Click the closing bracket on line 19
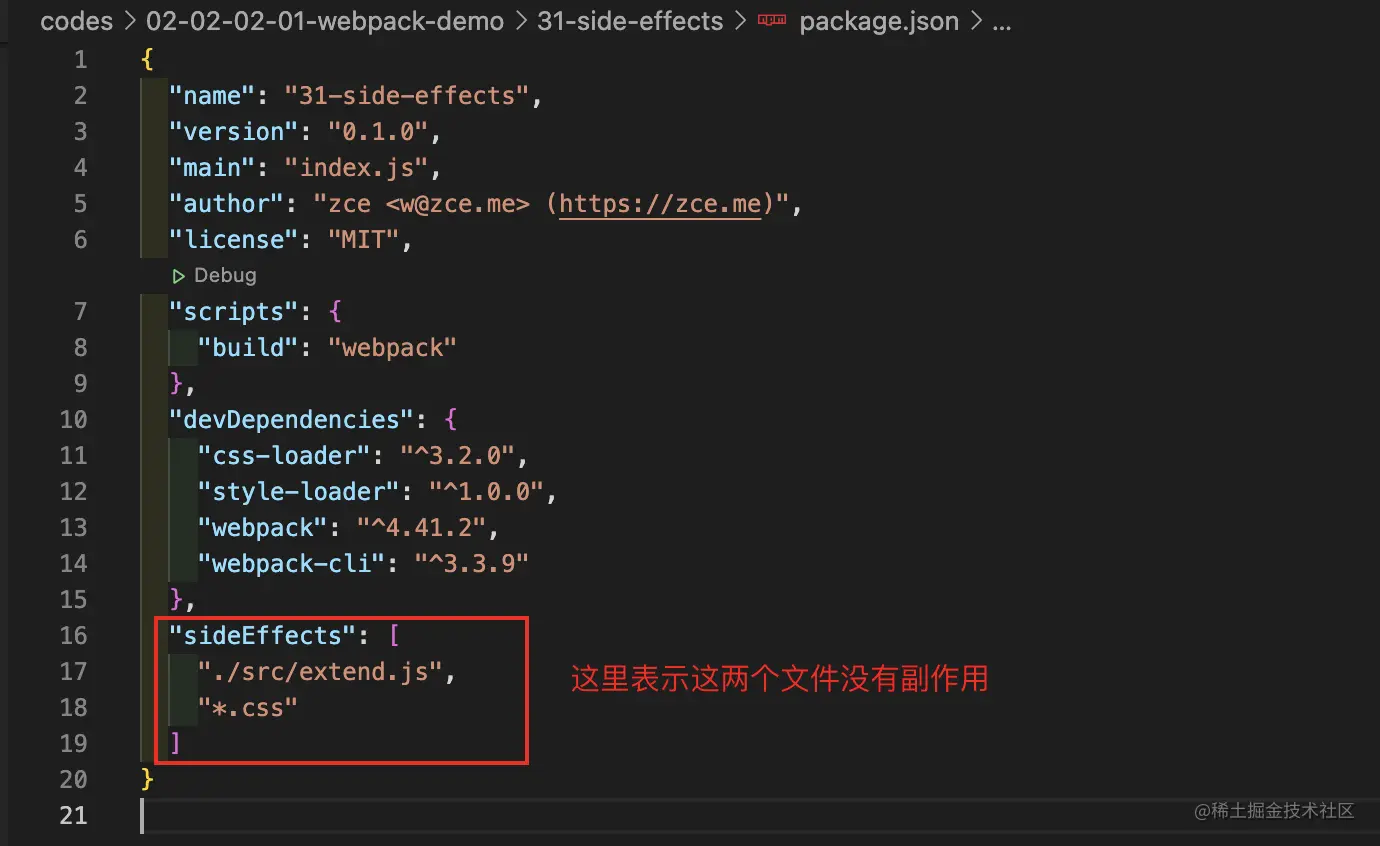Viewport: 1380px width, 846px height. point(176,744)
